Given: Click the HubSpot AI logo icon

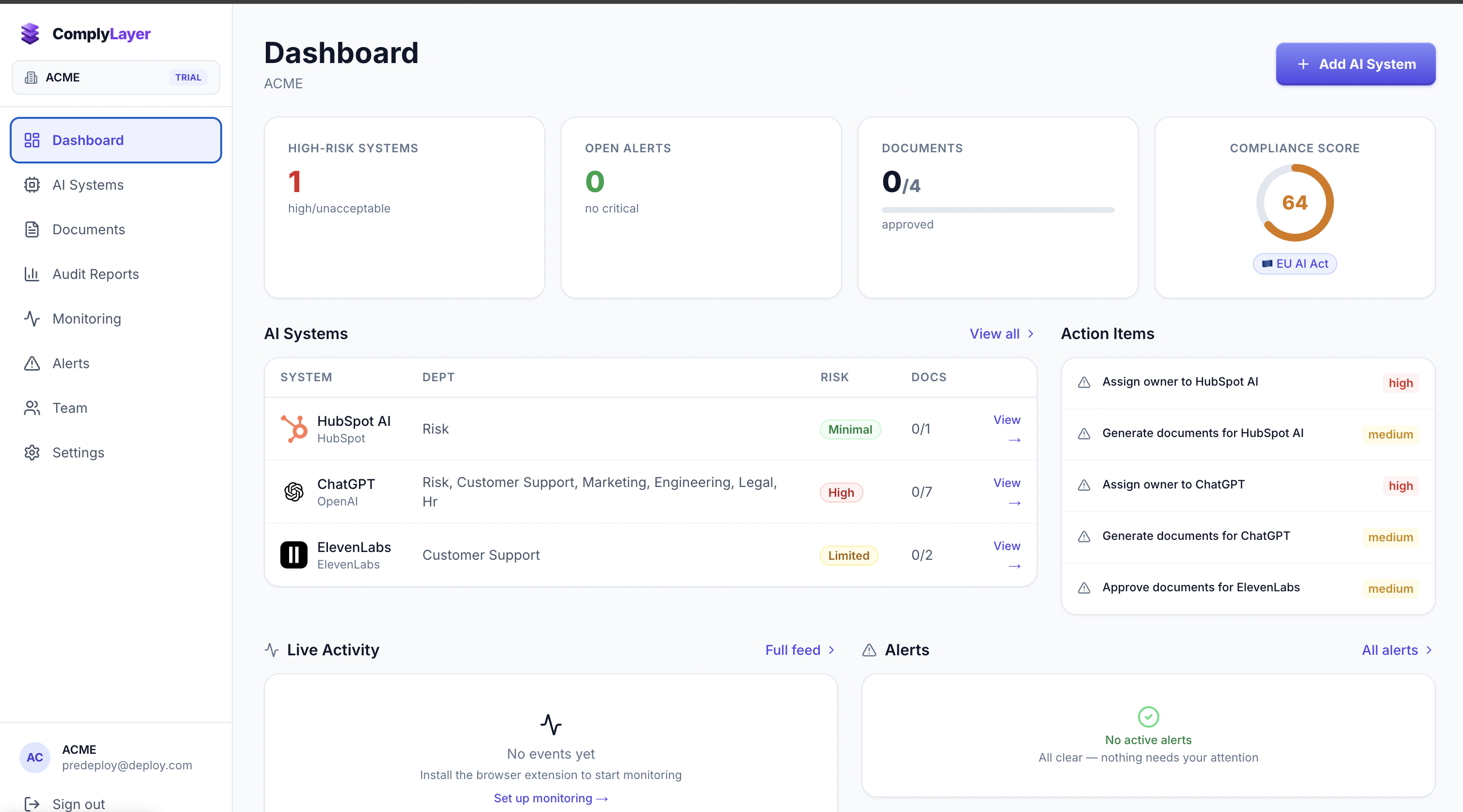Looking at the screenshot, I should click(294, 429).
